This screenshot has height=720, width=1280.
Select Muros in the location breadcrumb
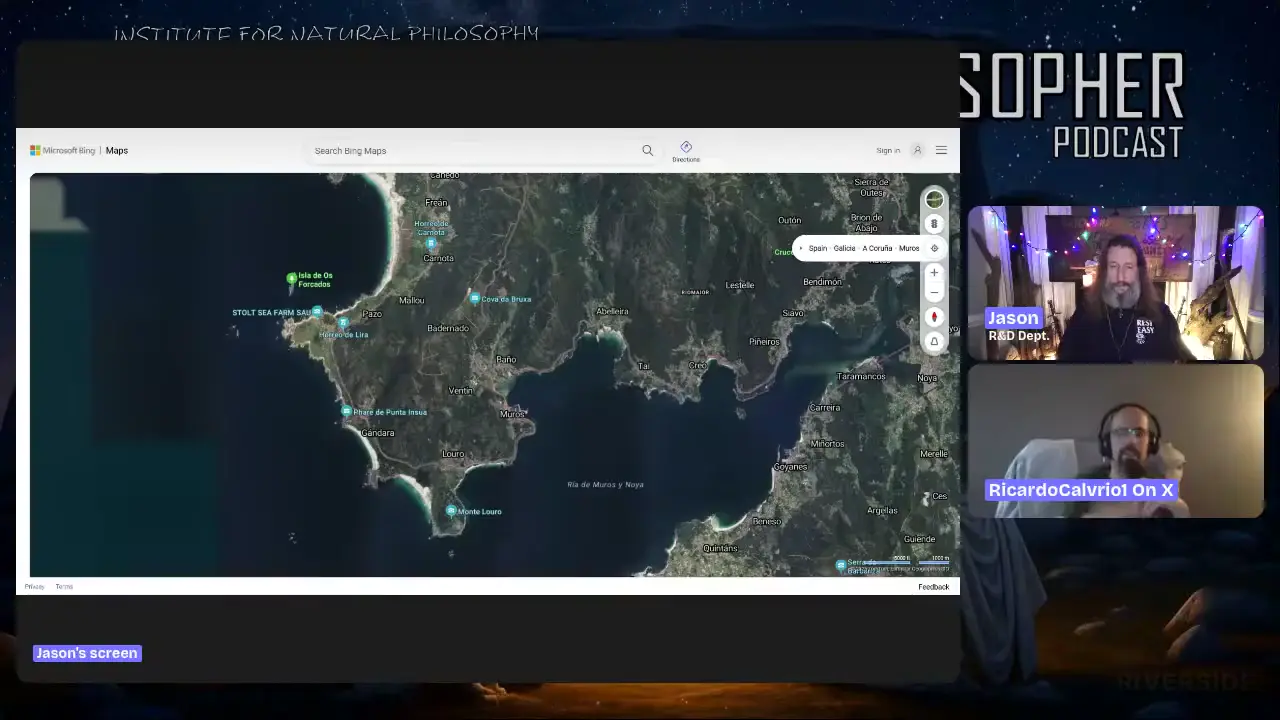909,248
